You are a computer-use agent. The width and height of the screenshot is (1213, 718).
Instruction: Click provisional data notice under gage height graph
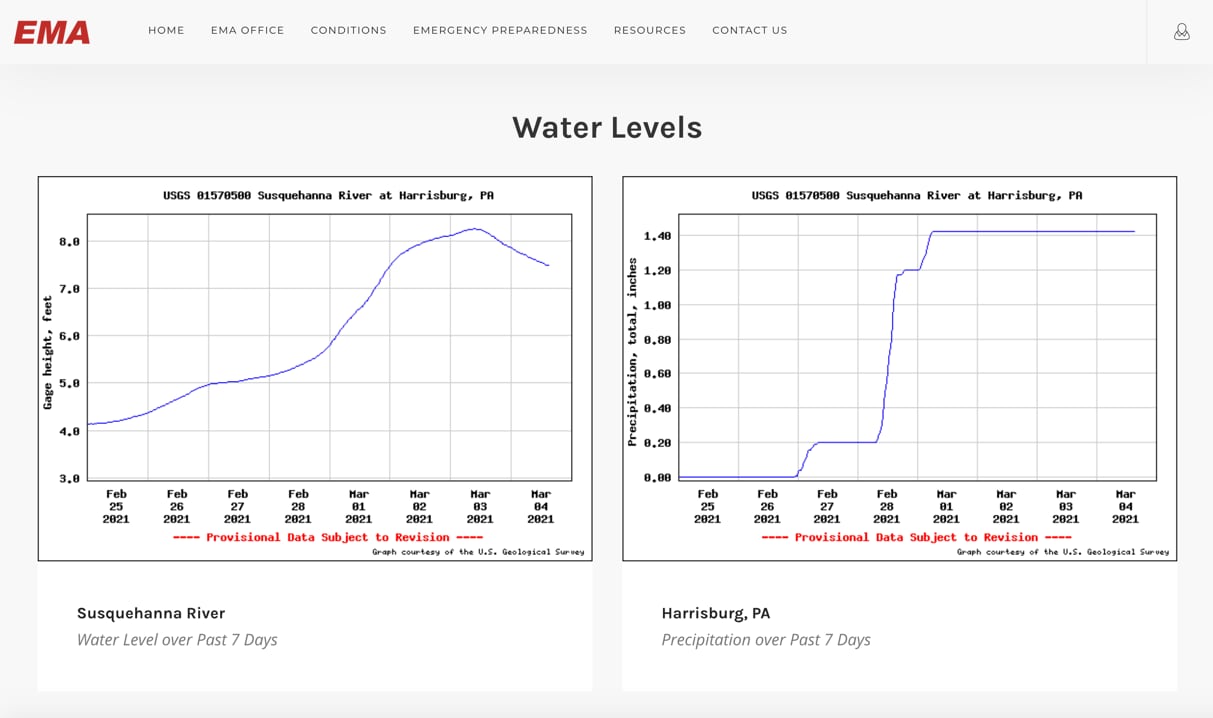(x=328, y=538)
